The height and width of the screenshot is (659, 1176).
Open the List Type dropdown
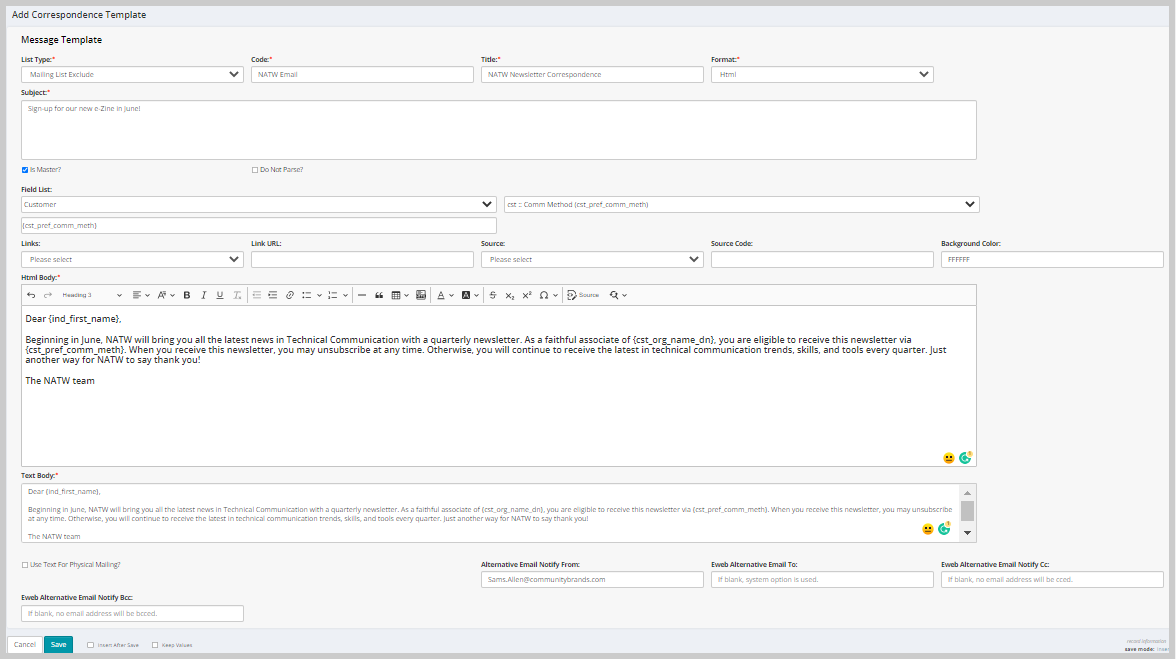[x=132, y=74]
